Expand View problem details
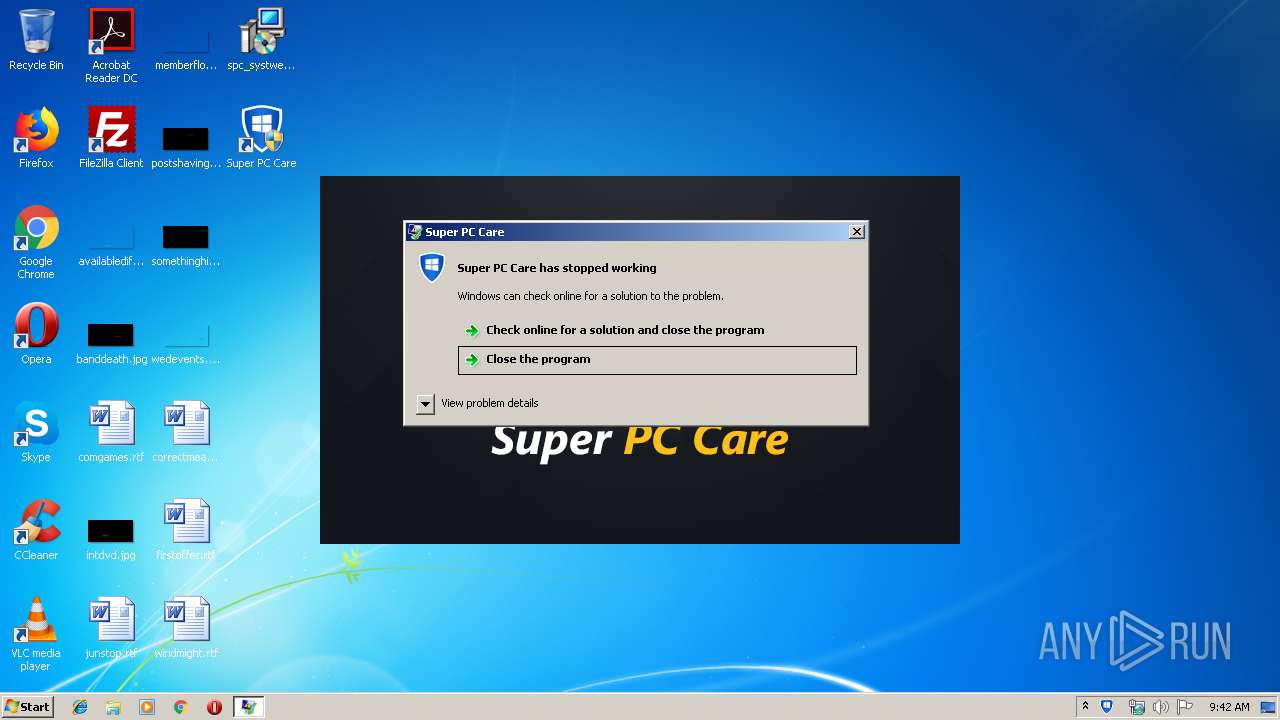The image size is (1280, 720). (x=478, y=403)
